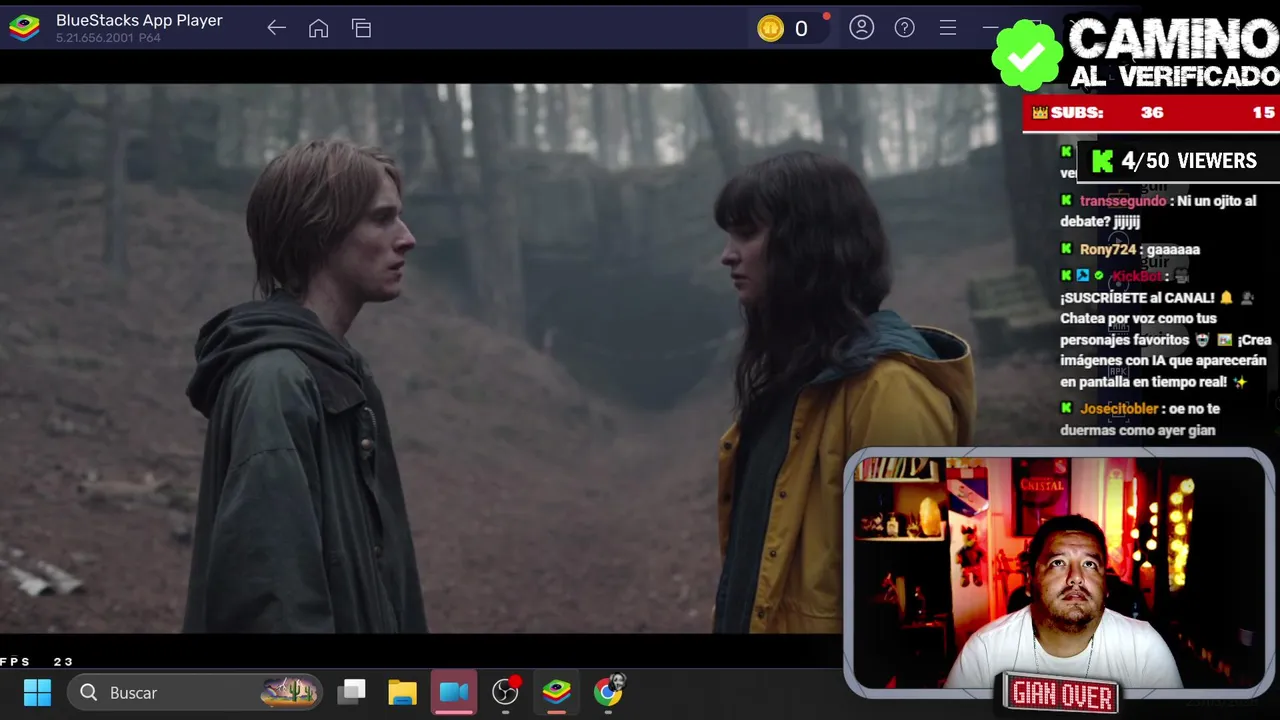Open the BlueStacks help question-mark icon
Viewport: 1280px width, 720px height.
tap(905, 28)
